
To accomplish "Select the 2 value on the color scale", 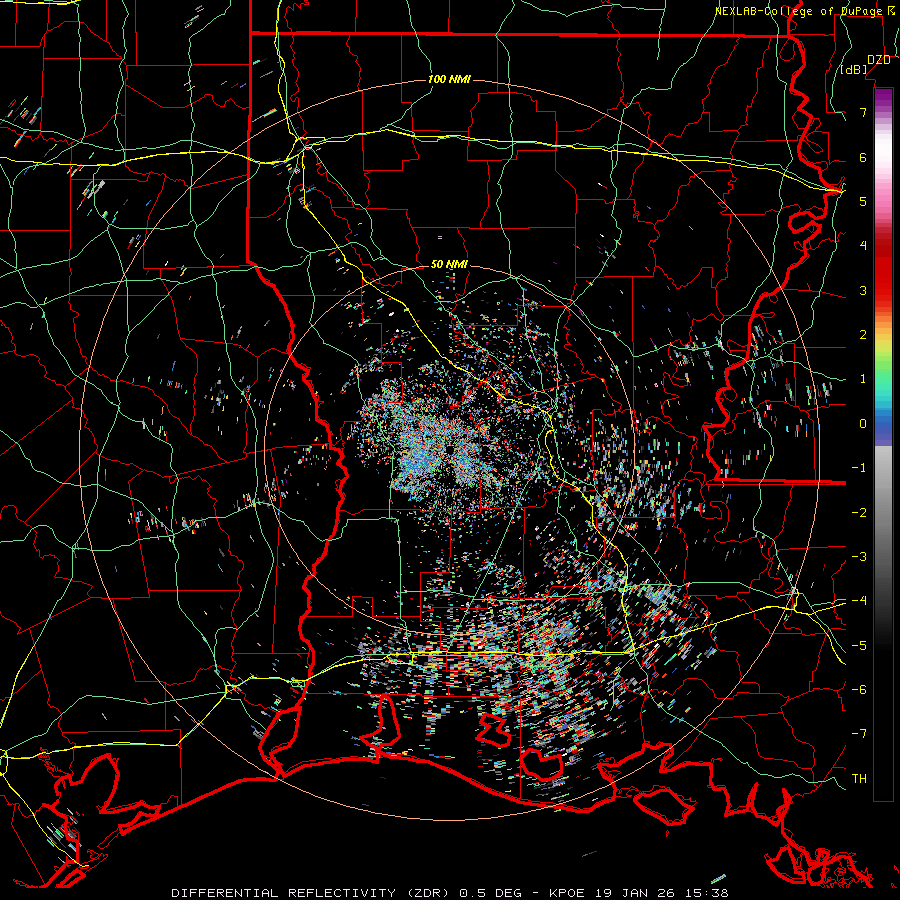I will [863, 335].
